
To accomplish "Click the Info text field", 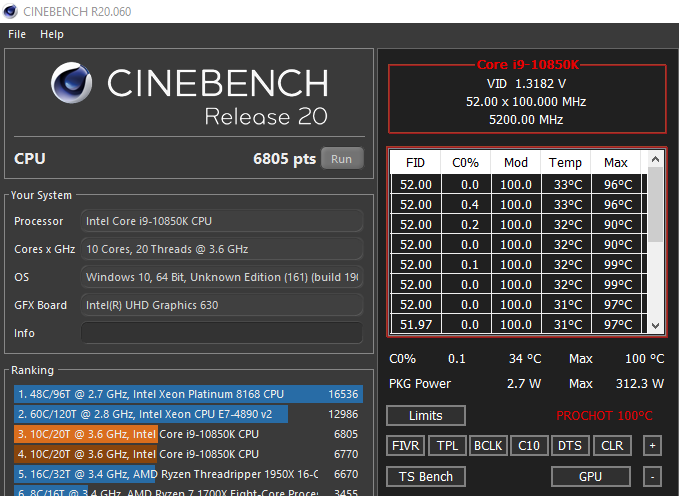I will coord(221,333).
